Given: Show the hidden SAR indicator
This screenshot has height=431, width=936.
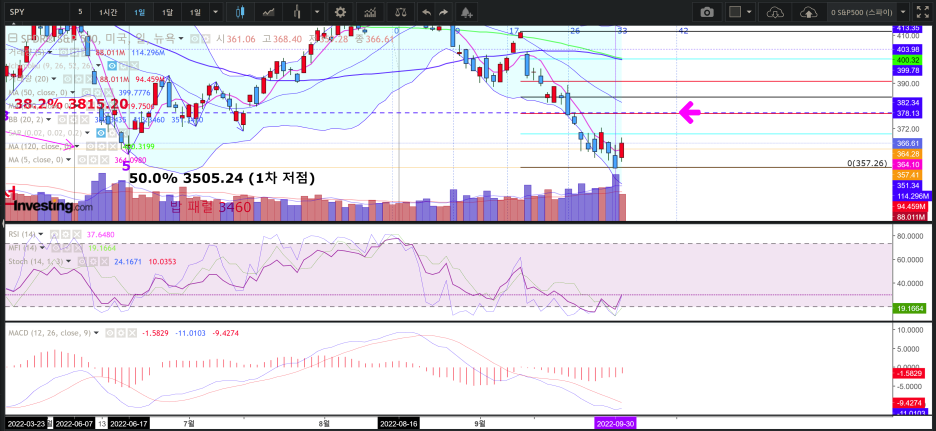Looking at the screenshot, I should (101, 133).
